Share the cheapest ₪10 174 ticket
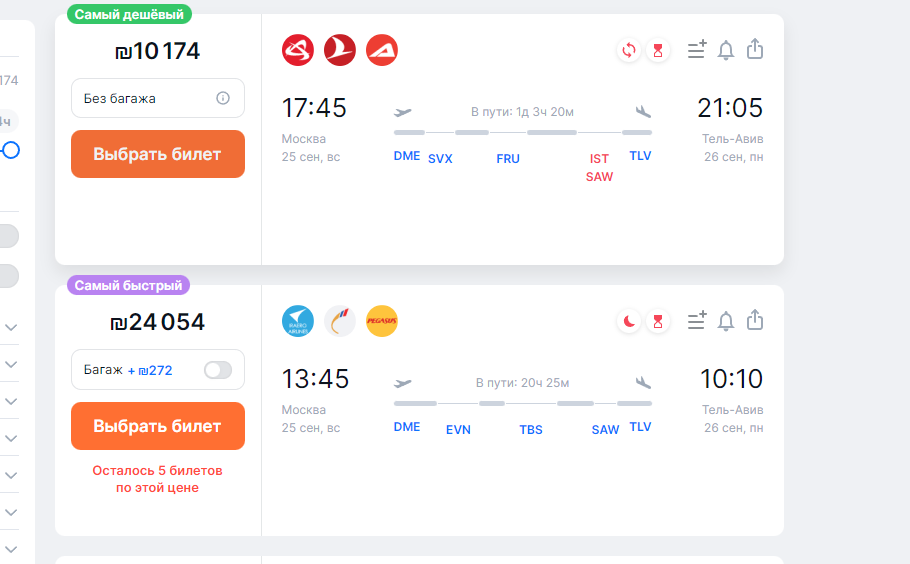This screenshot has height=564, width=910. click(754, 49)
